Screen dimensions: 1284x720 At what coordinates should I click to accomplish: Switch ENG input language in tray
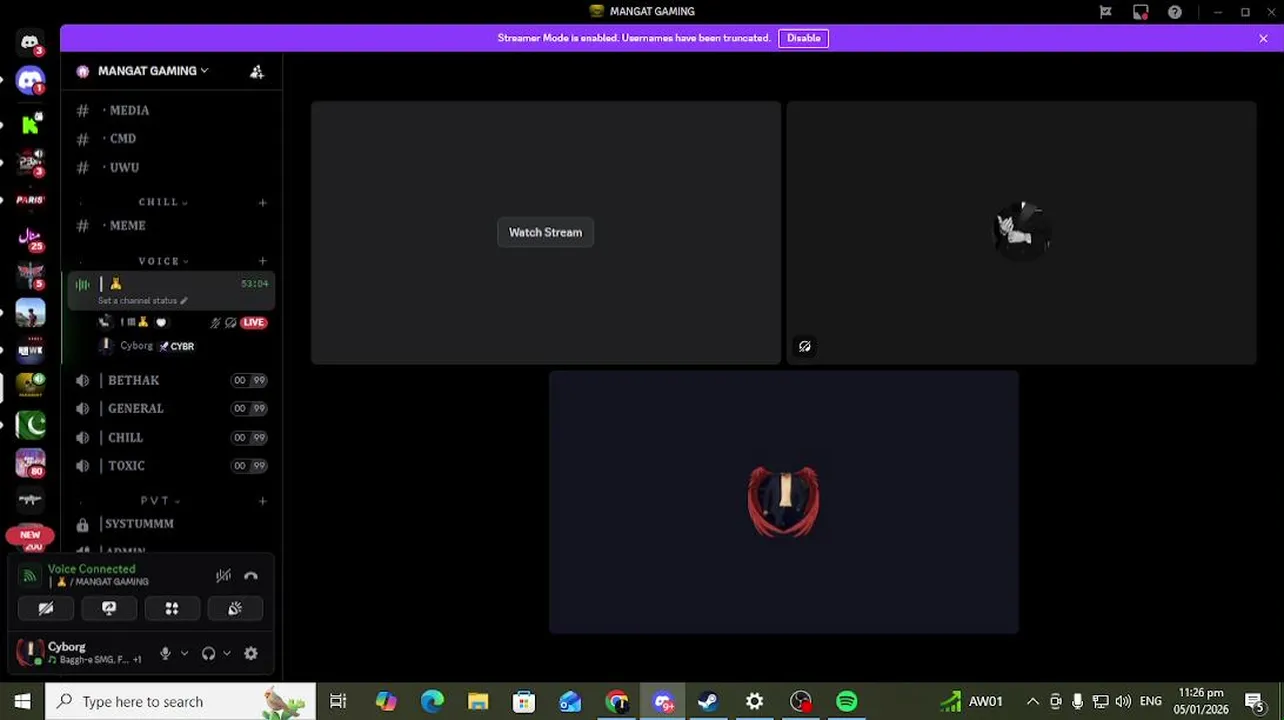click(x=1151, y=701)
